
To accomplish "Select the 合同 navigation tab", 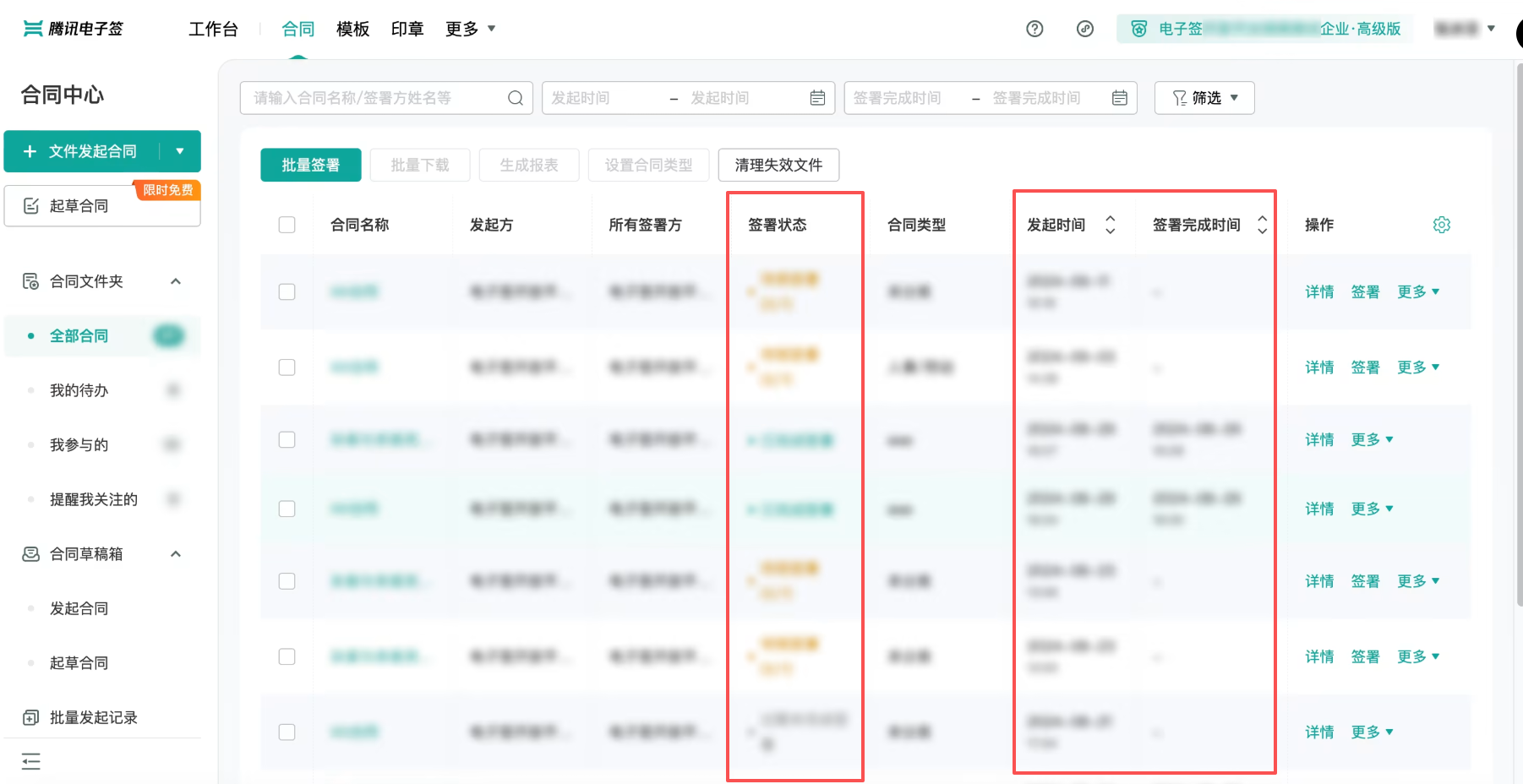I will [298, 29].
